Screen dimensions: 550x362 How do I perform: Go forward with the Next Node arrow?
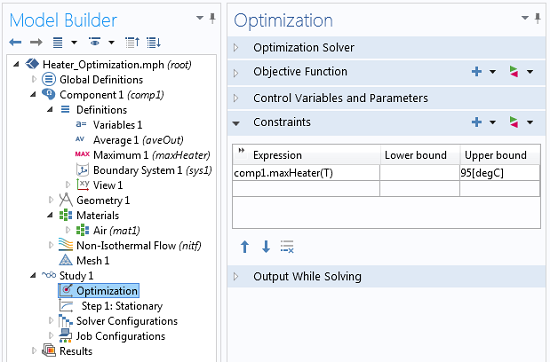(x=36, y=43)
